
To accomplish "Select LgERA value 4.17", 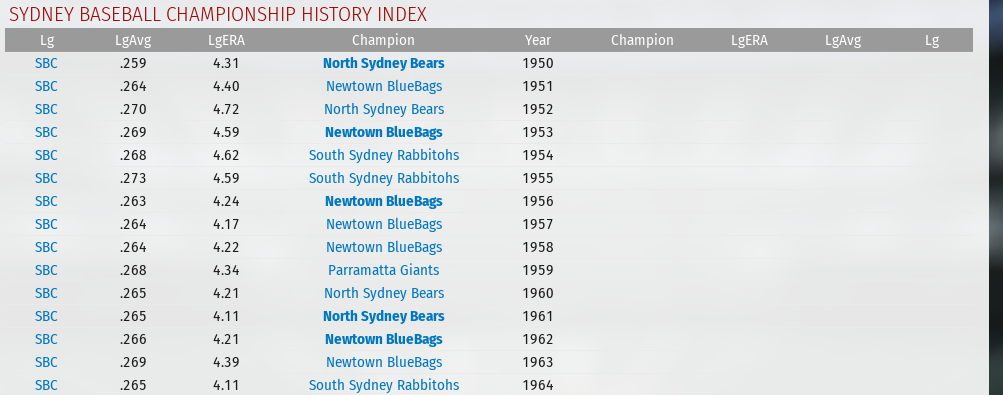I will pos(226,224).
